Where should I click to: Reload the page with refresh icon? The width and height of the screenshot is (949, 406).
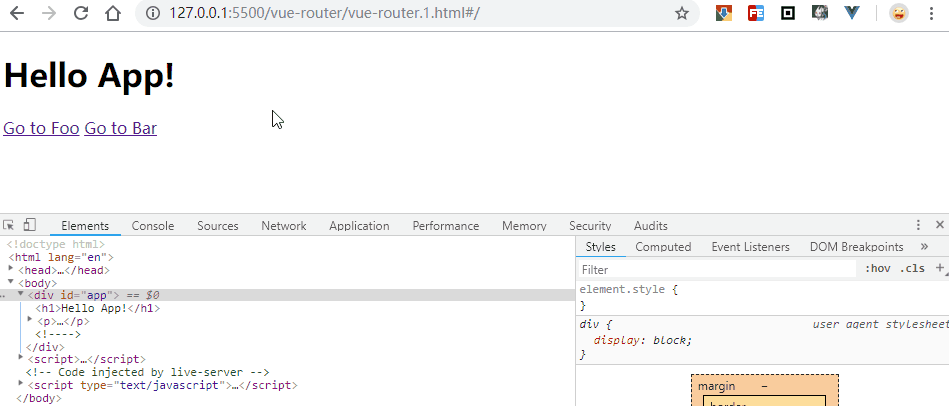point(80,13)
